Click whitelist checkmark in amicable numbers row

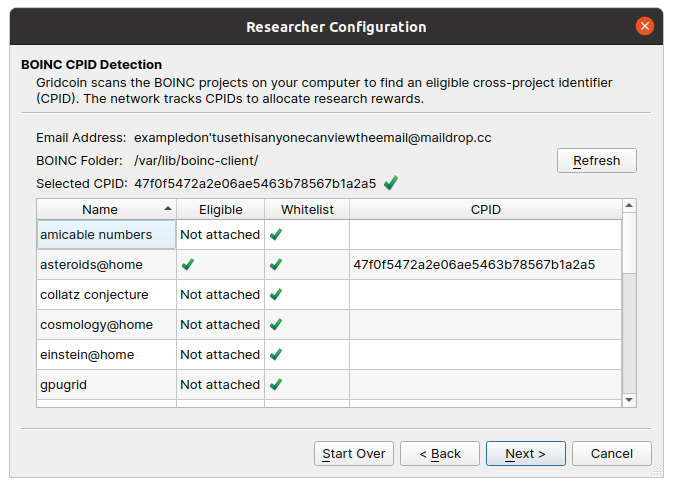click(276, 234)
